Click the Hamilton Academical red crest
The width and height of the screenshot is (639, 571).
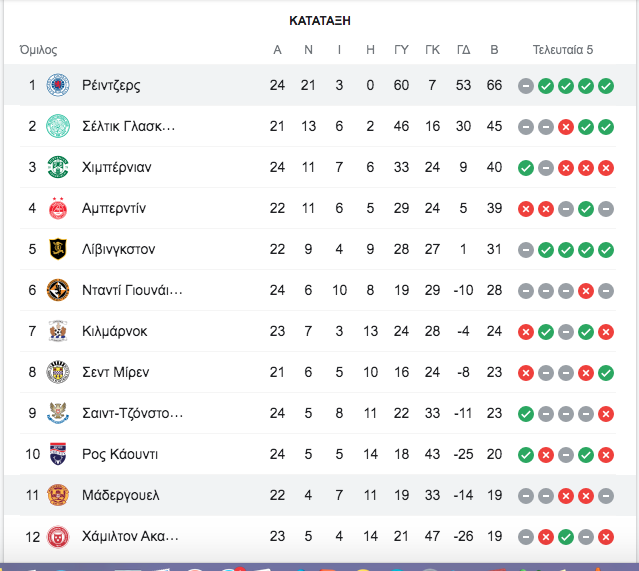(58, 536)
